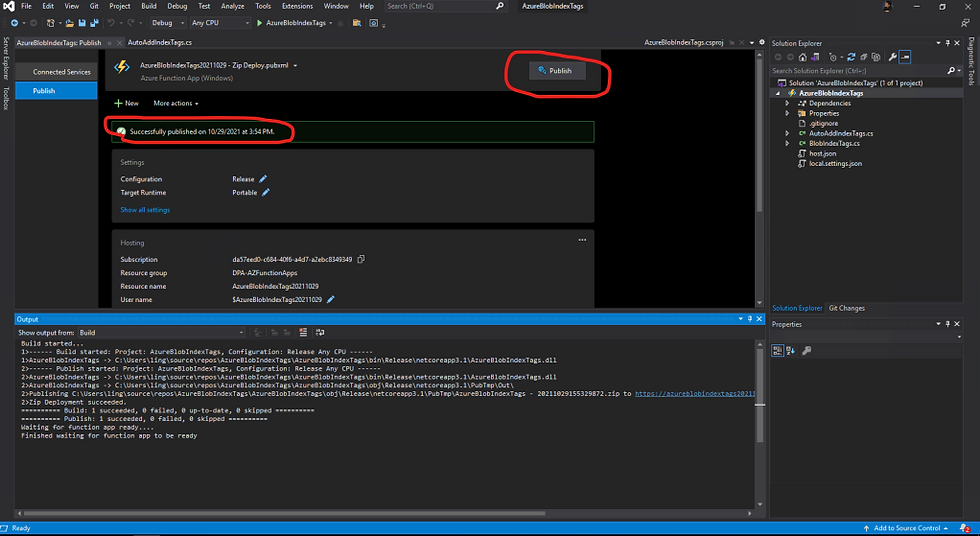Click Live Share icon at top right

(966, 23)
